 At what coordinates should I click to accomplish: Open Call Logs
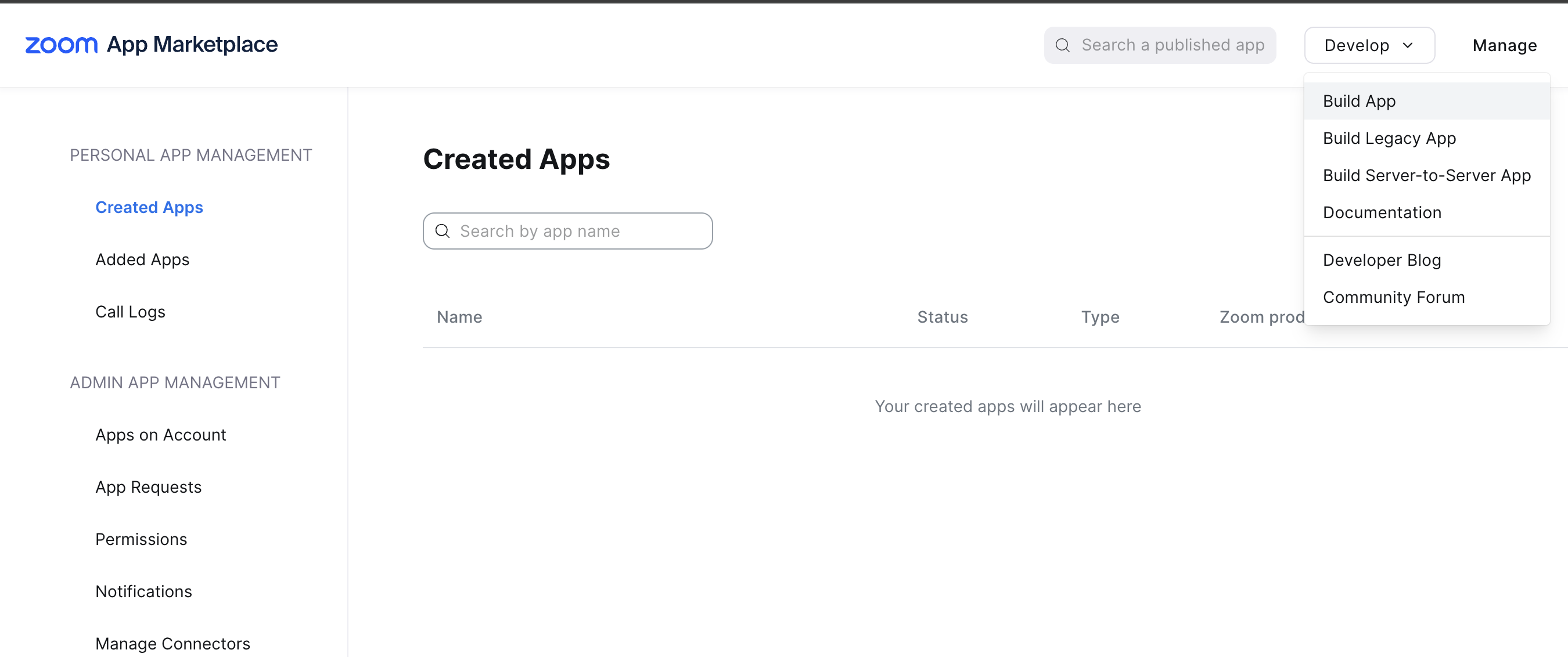[130, 312]
